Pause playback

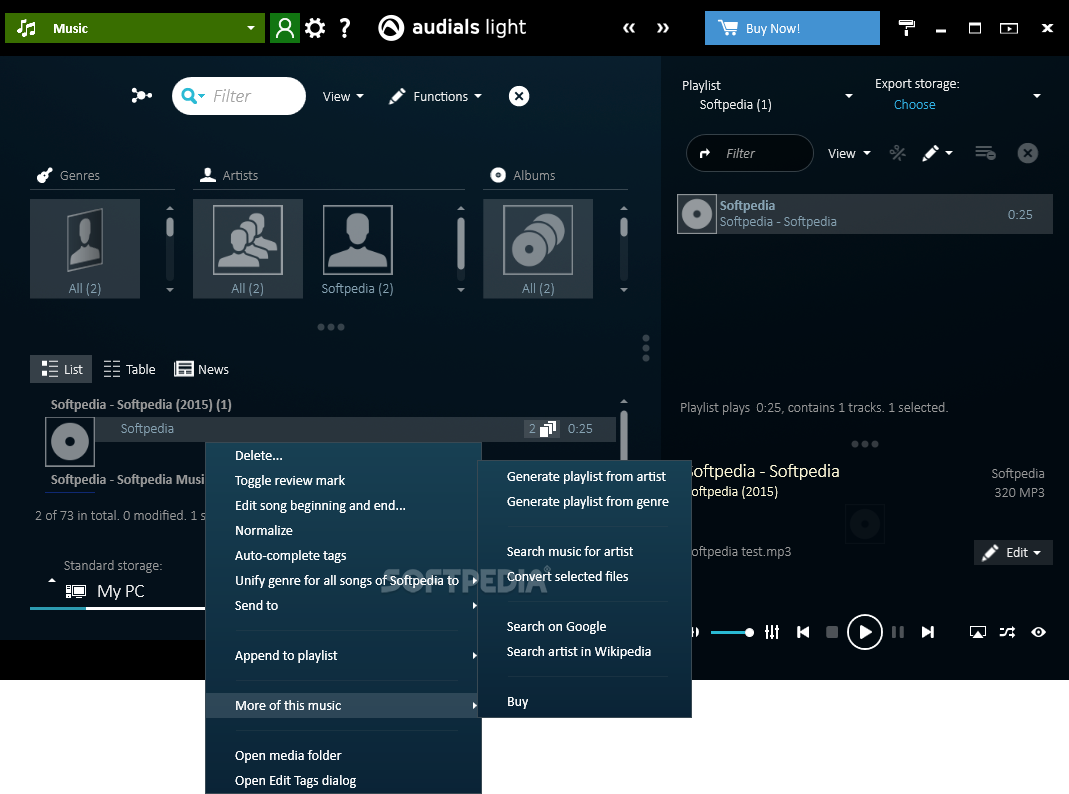[x=897, y=632]
